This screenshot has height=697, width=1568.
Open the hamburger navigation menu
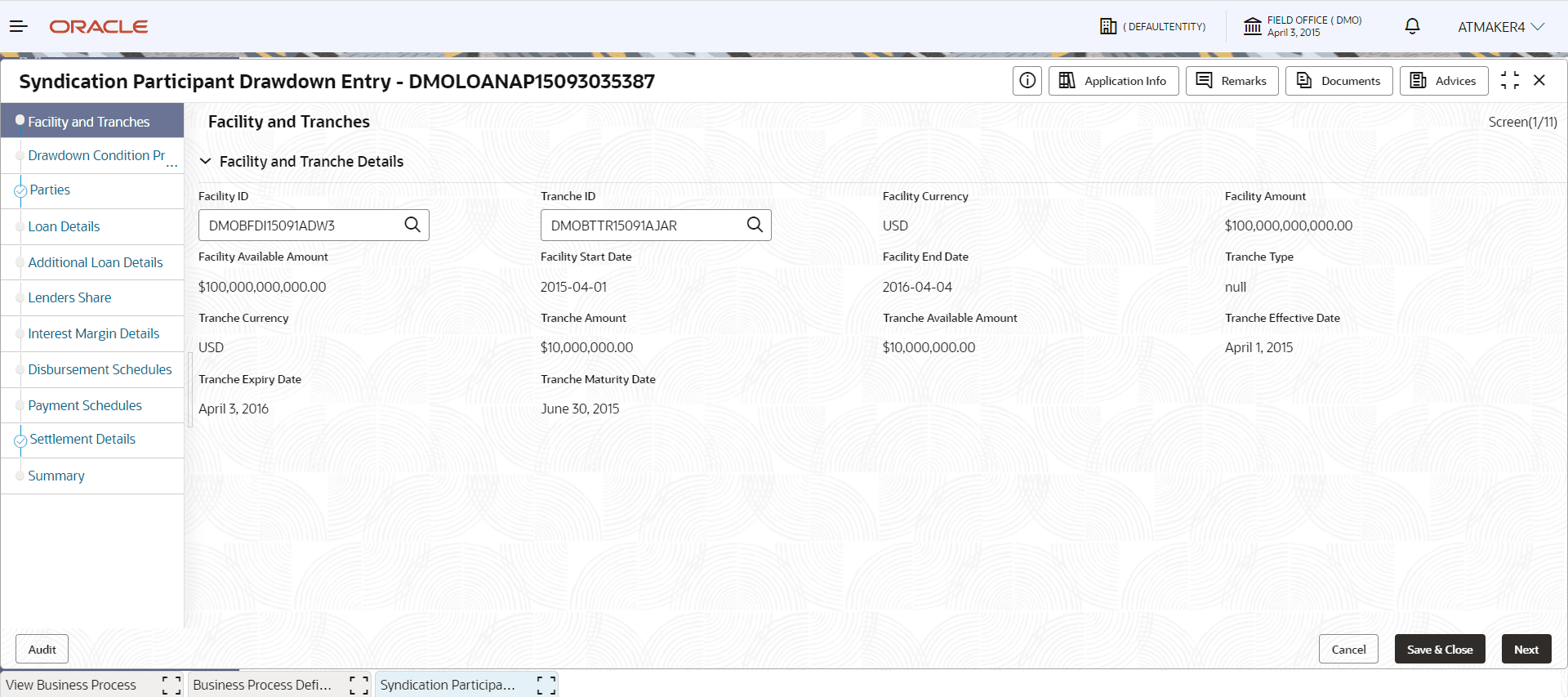[19, 27]
